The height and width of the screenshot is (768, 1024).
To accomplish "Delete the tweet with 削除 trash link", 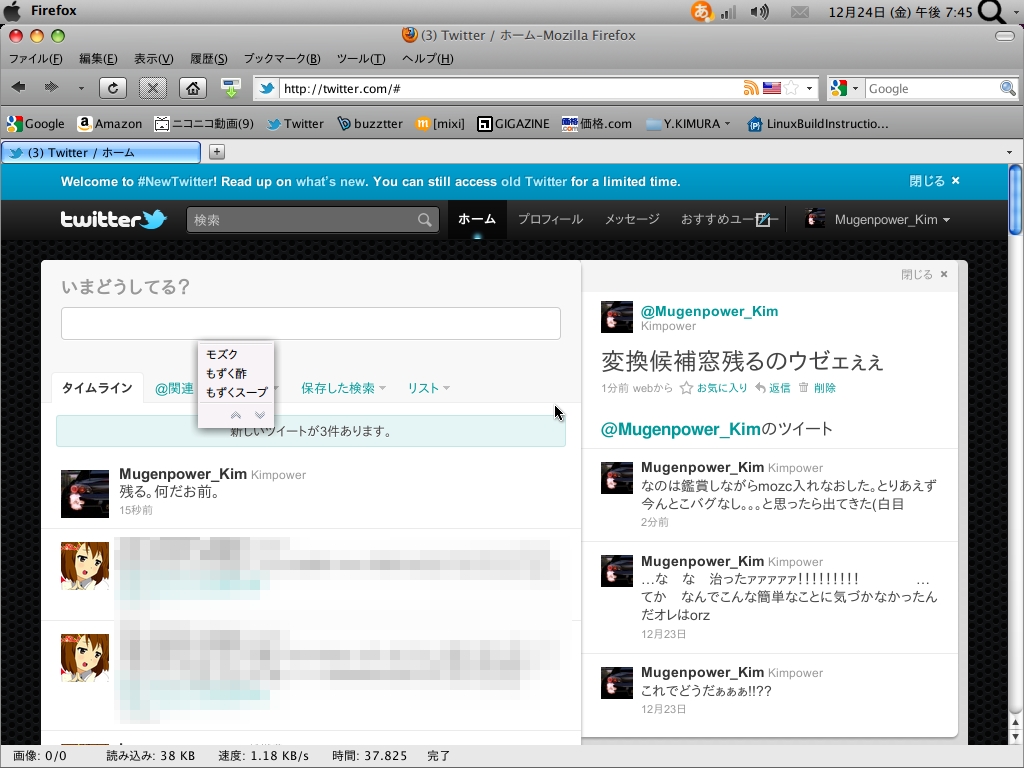I will pyautogui.click(x=817, y=388).
